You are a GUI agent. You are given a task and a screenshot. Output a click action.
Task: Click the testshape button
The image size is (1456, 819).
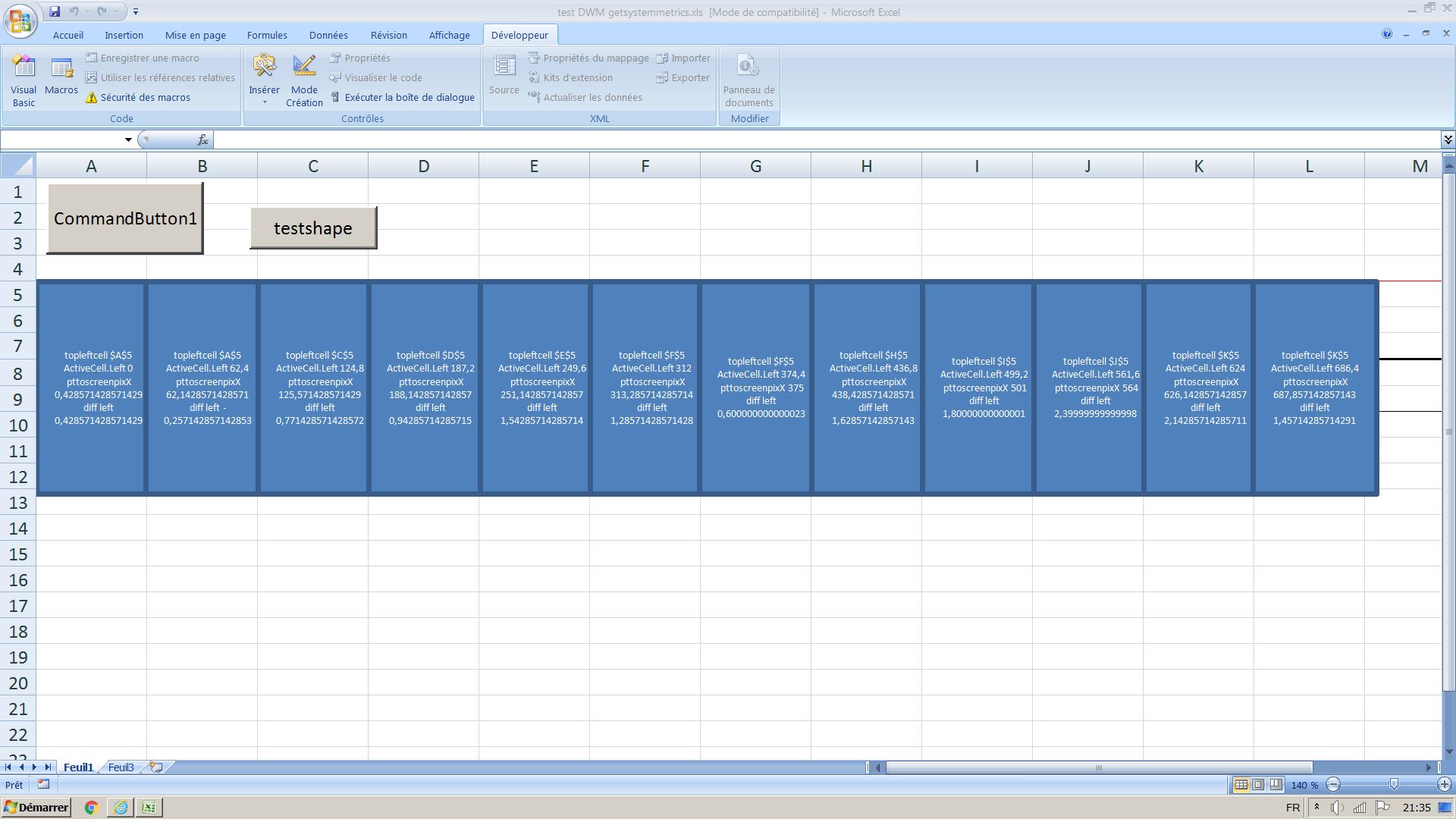[313, 228]
